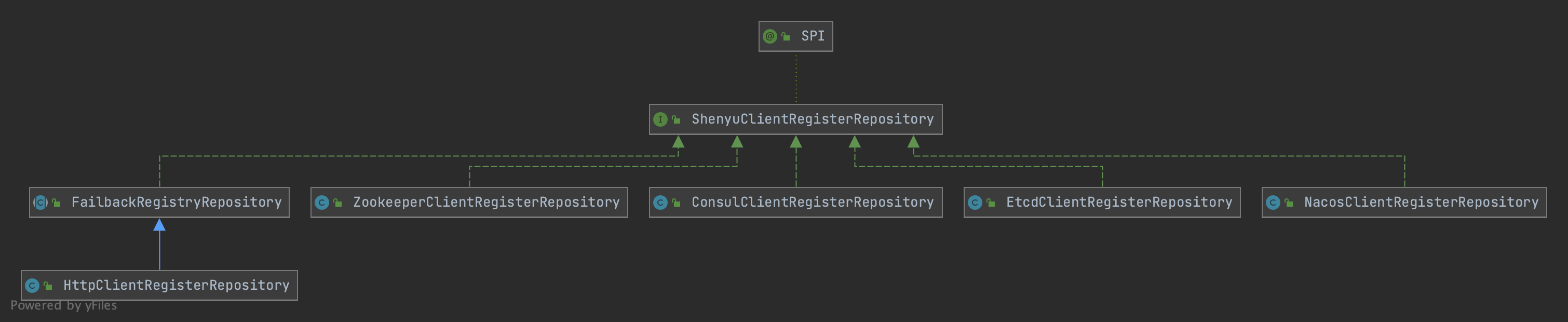Screen dimensions: 1568x322
Task: Click the green lock icon on SPI node
Action: pyautogui.click(x=786, y=36)
